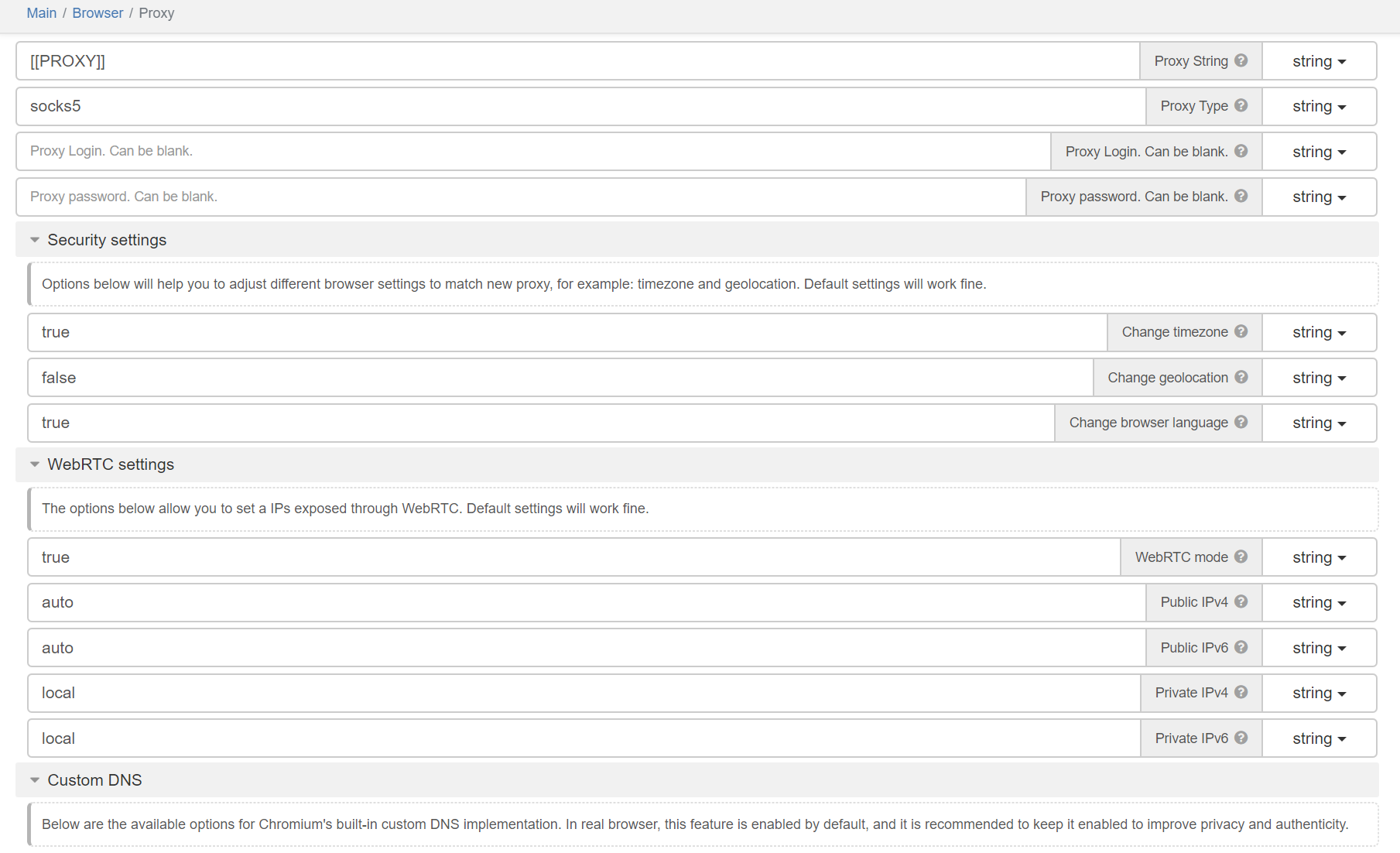Open the string dropdown for Change geolocation
This screenshot has height=853, width=1400.
[x=1319, y=378]
